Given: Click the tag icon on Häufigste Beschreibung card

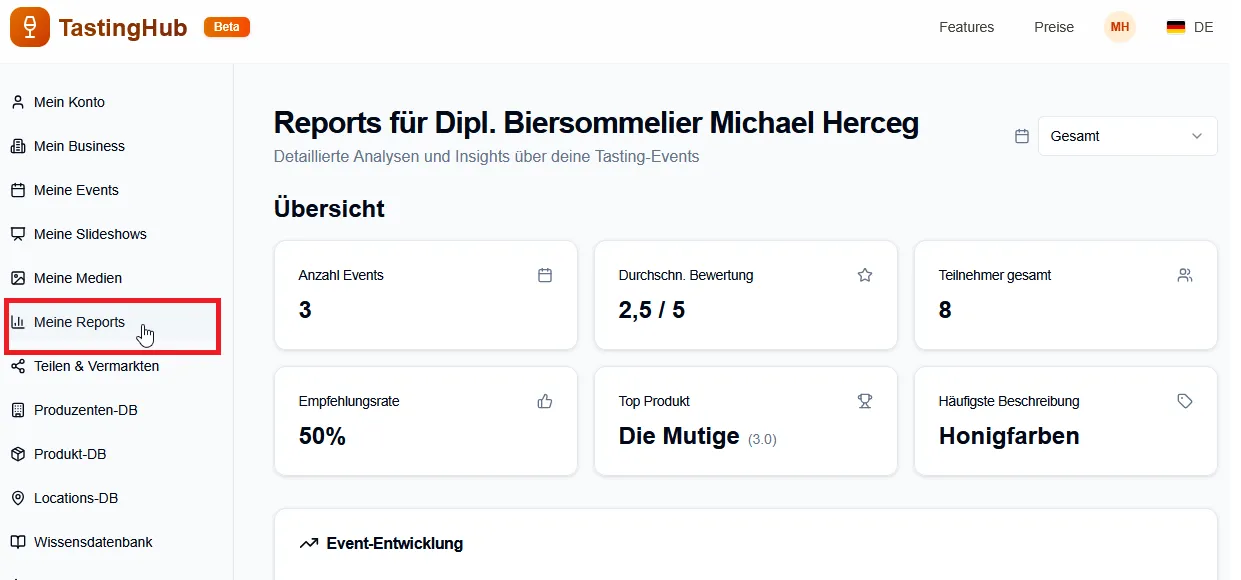Looking at the screenshot, I should 1185,400.
